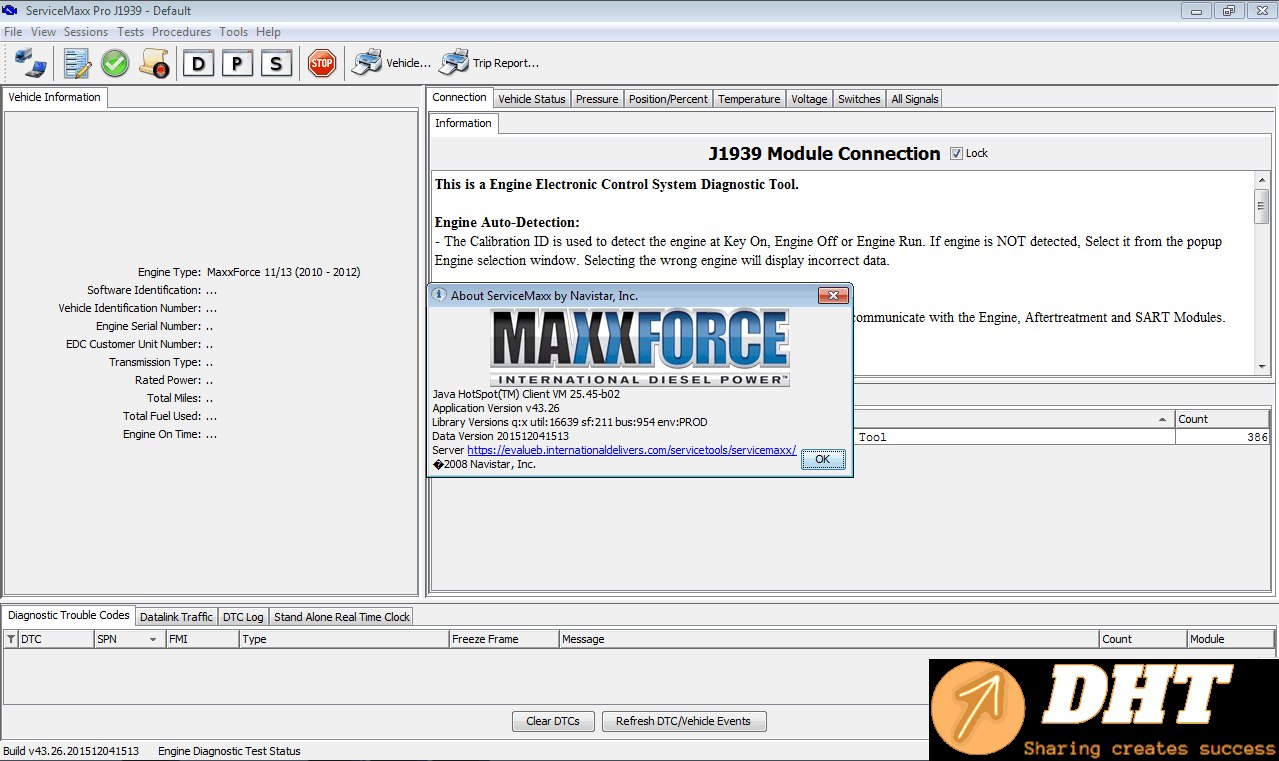Switch to the Temperature tab
This screenshot has width=1279, height=761.
click(749, 99)
